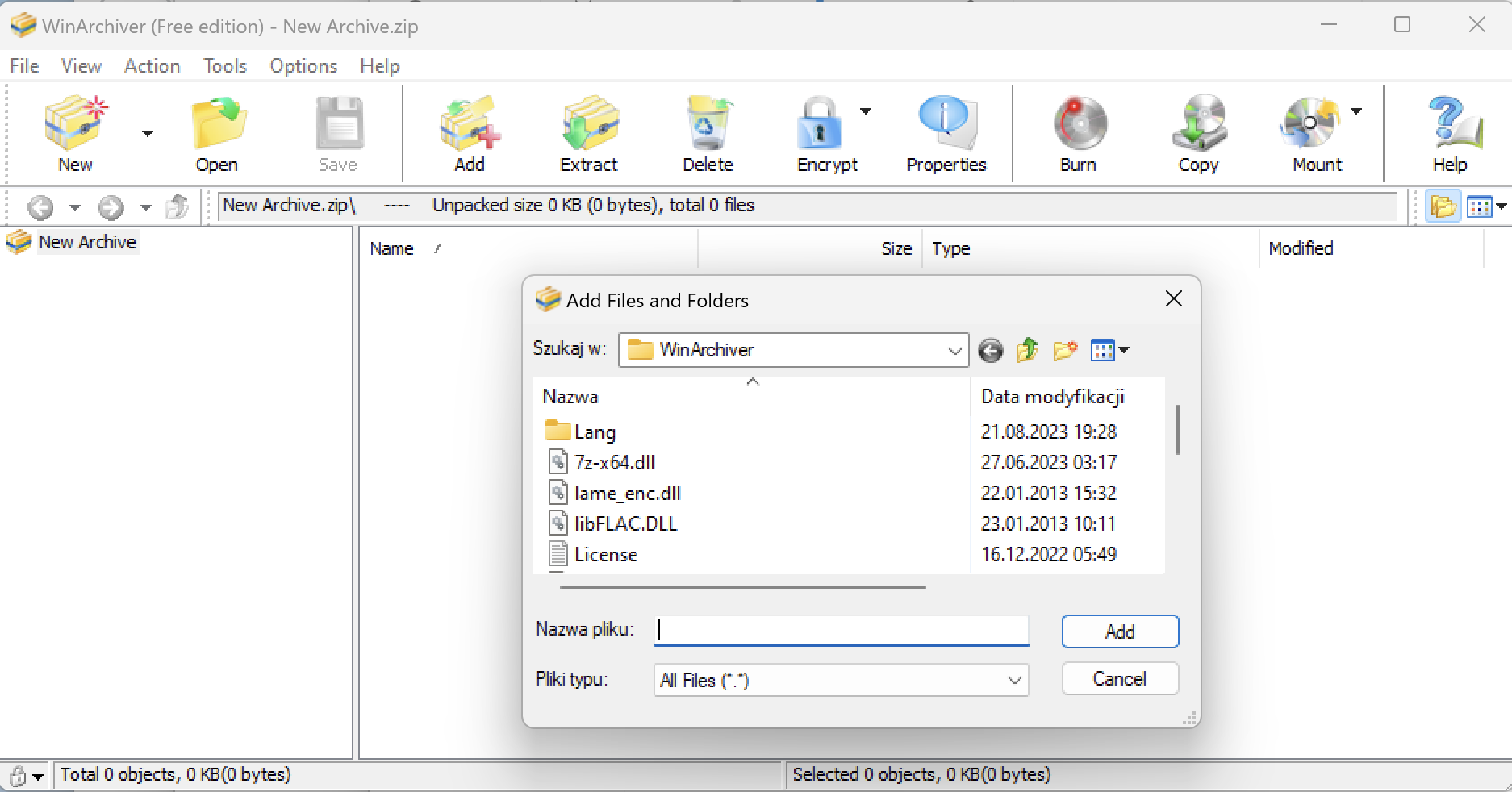Click the Delete toolbar icon
The width and height of the screenshot is (1512, 792).
[708, 123]
